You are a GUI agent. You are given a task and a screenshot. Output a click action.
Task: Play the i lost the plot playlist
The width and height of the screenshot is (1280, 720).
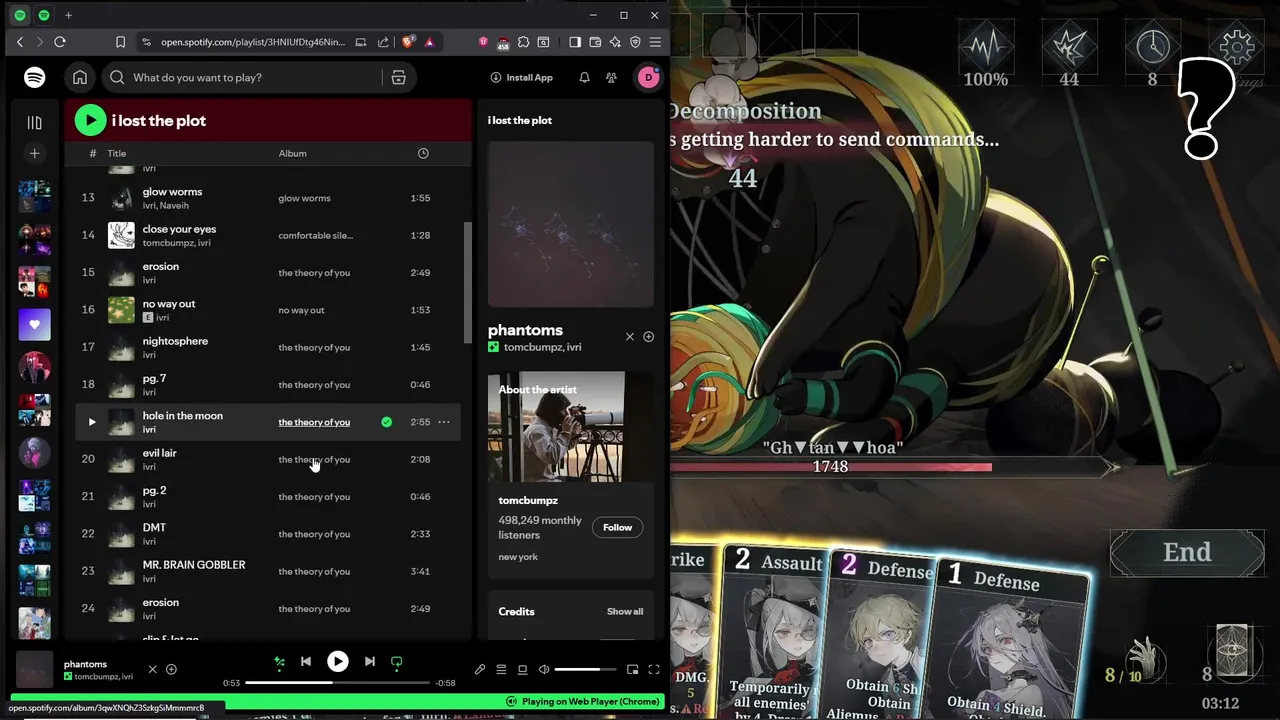point(90,120)
